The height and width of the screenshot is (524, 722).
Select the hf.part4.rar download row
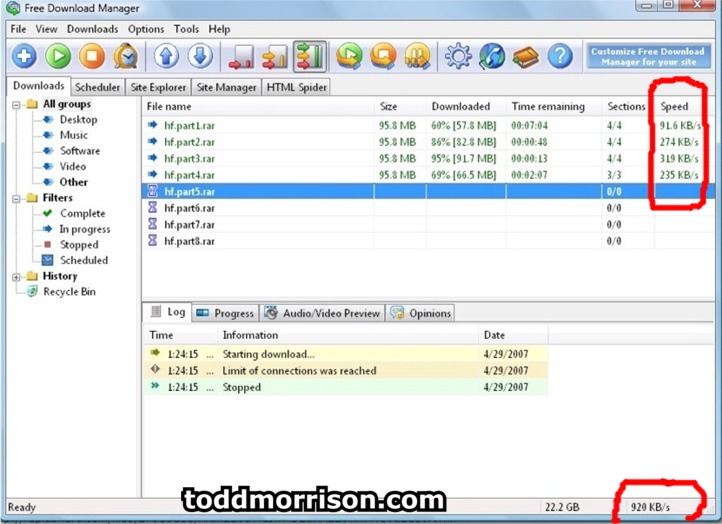(428, 175)
